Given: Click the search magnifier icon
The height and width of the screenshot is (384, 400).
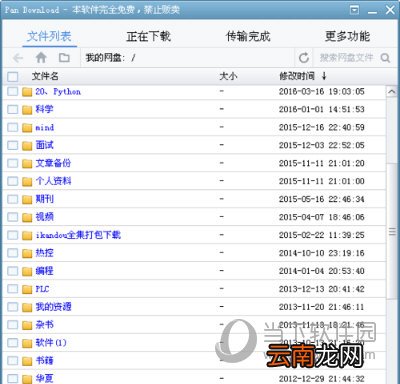Looking at the screenshot, I should coord(385,58).
